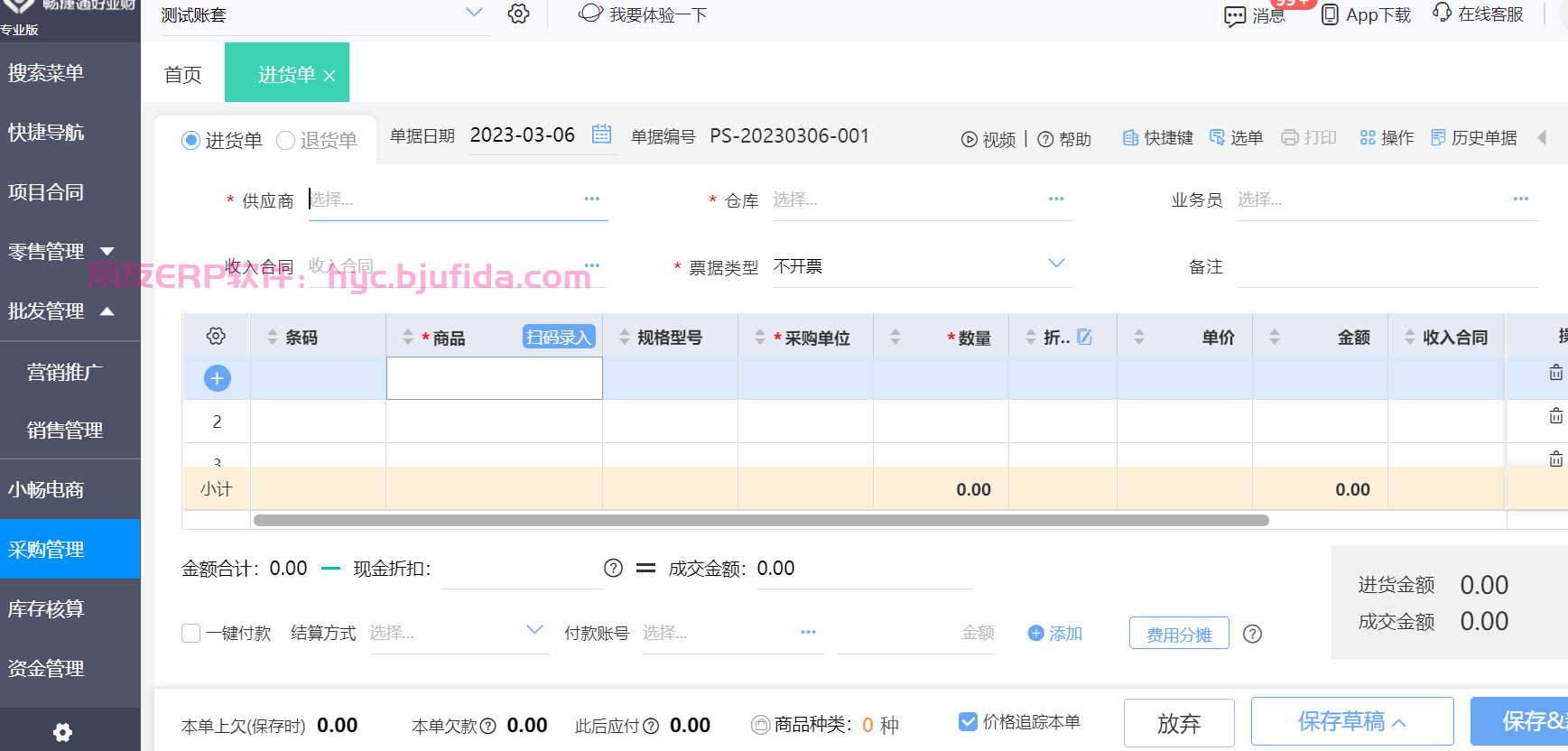The image size is (1568, 751).
Task: Click 费用分摊 button
Action: [x=1179, y=634]
